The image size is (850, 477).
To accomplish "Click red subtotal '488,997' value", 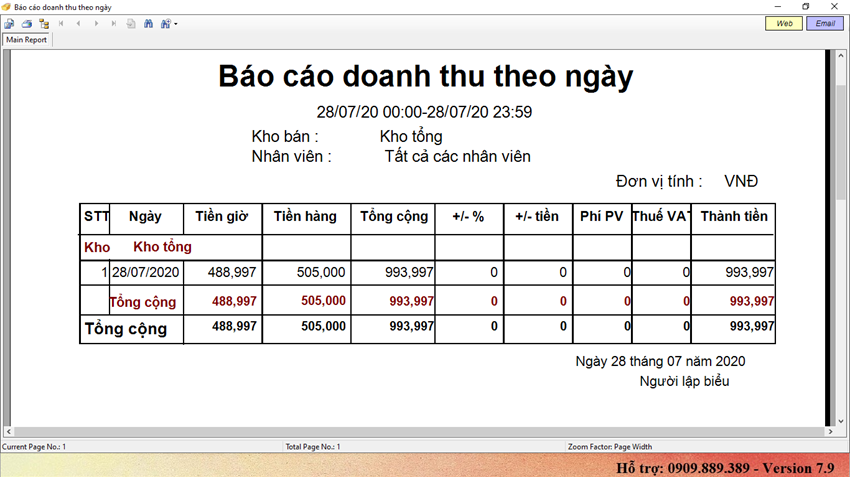I will pyautogui.click(x=234, y=301).
